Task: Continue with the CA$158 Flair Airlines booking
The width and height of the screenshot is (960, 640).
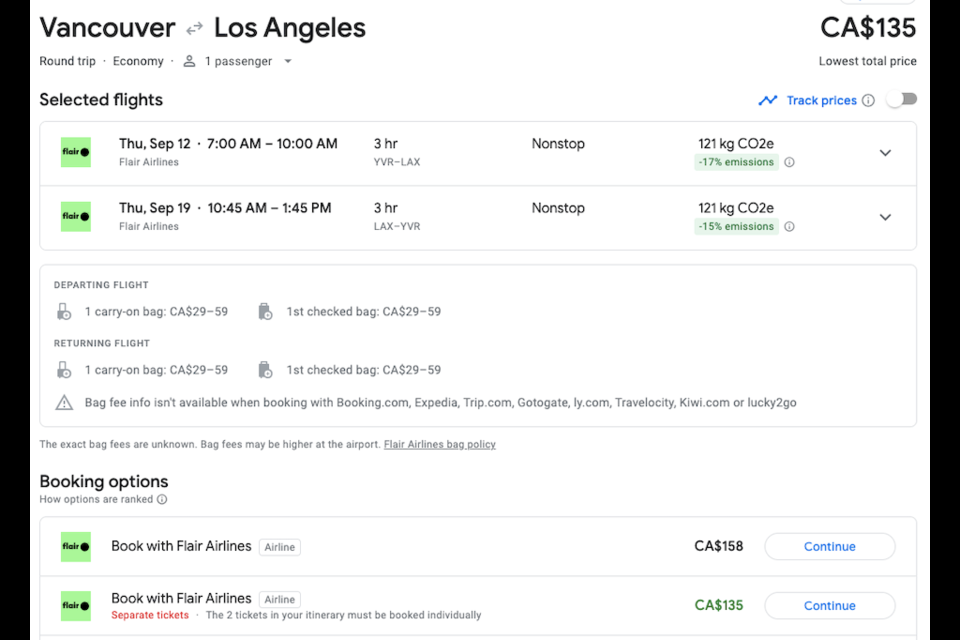Action: [830, 546]
